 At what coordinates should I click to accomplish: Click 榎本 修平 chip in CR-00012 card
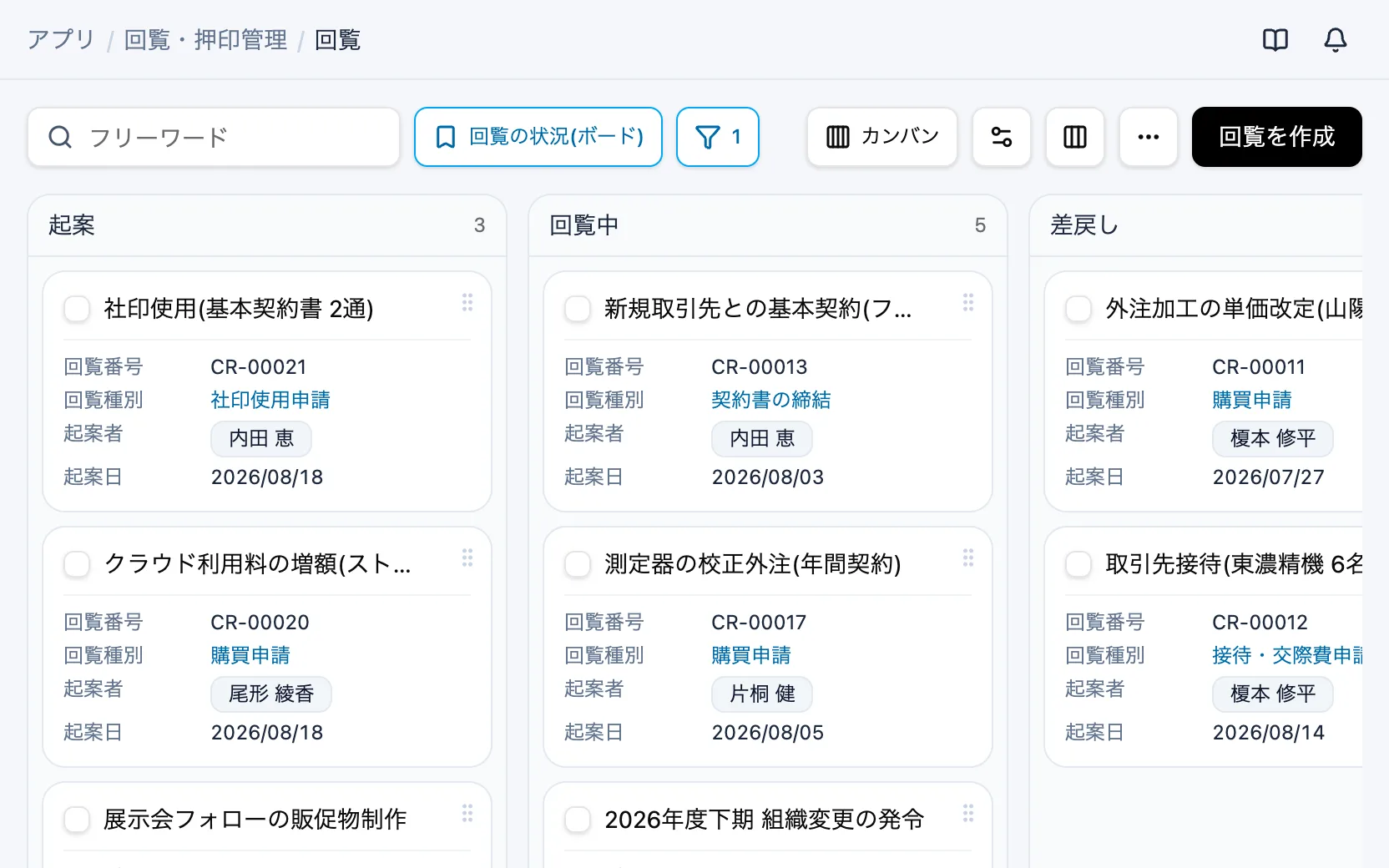click(x=1273, y=694)
